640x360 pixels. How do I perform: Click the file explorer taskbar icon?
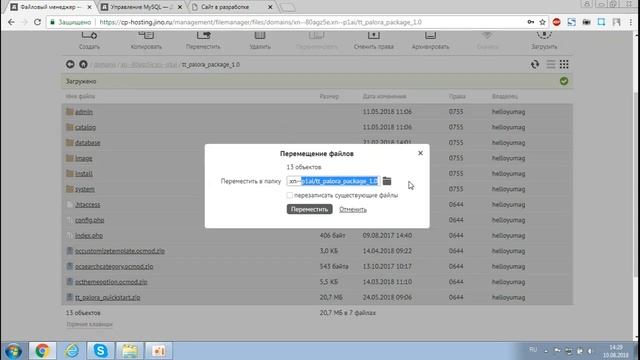[130, 351]
